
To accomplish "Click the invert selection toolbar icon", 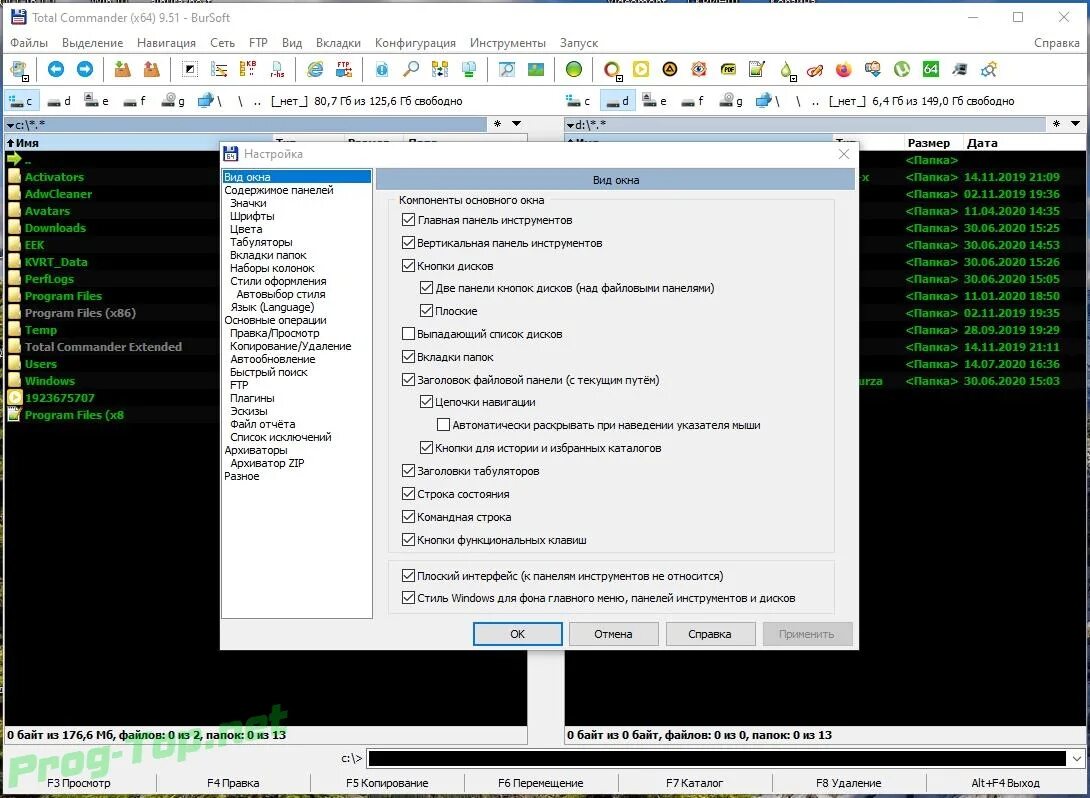I will tap(190, 69).
